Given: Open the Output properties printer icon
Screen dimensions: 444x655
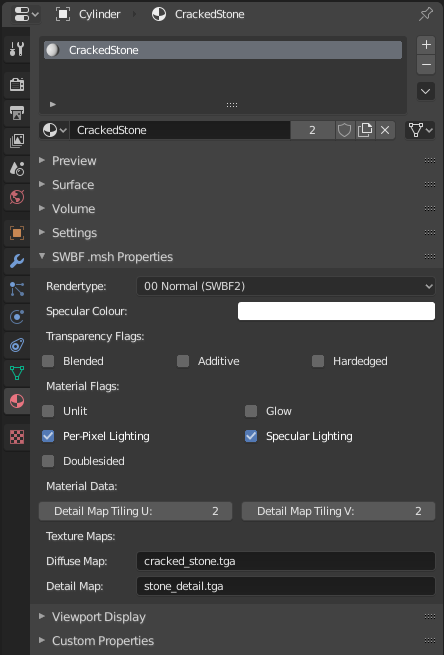Looking at the screenshot, I should [x=17, y=113].
